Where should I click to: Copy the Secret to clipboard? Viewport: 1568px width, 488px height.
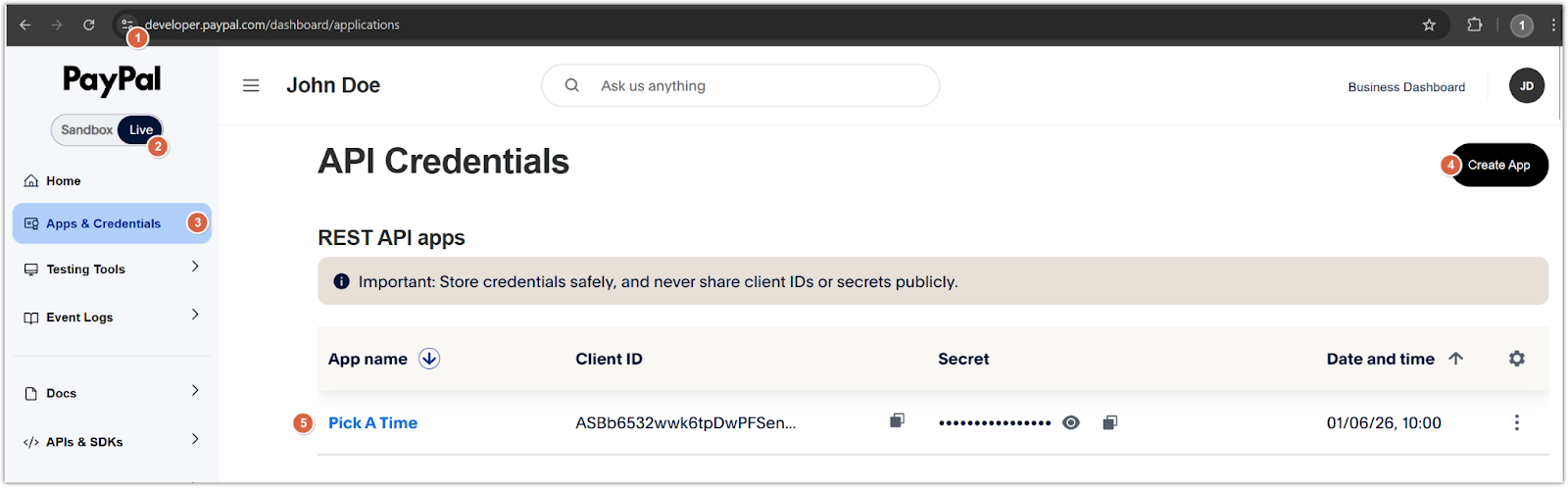[x=1109, y=423]
